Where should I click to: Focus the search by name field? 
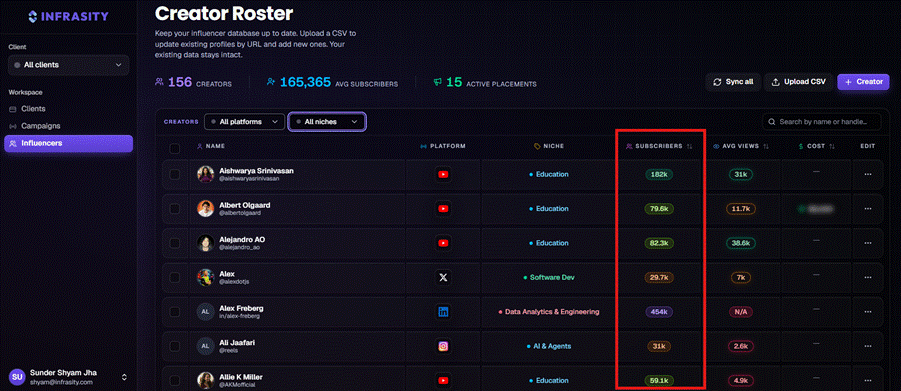pos(822,122)
